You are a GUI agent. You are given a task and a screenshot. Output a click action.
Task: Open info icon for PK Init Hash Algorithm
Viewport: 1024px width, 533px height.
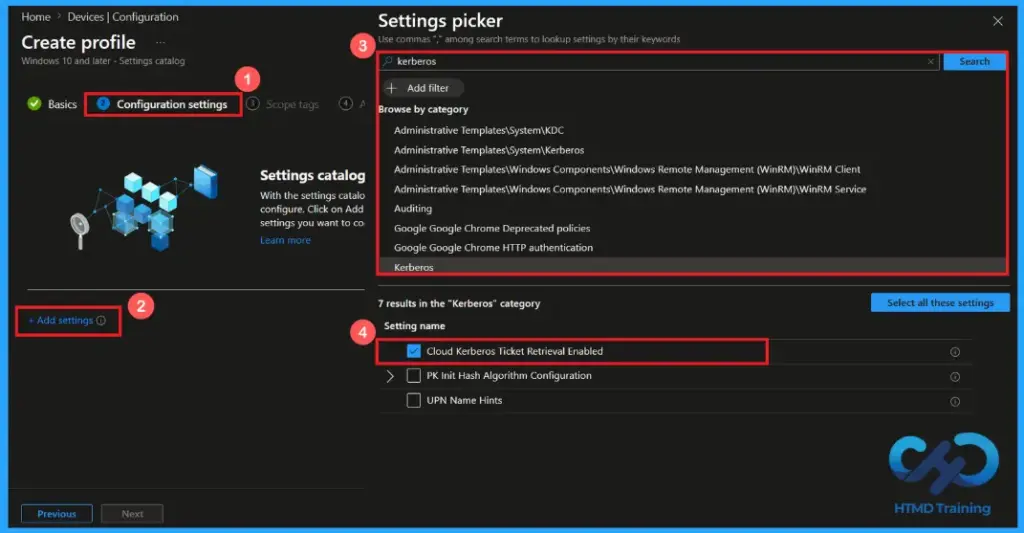[x=955, y=377]
